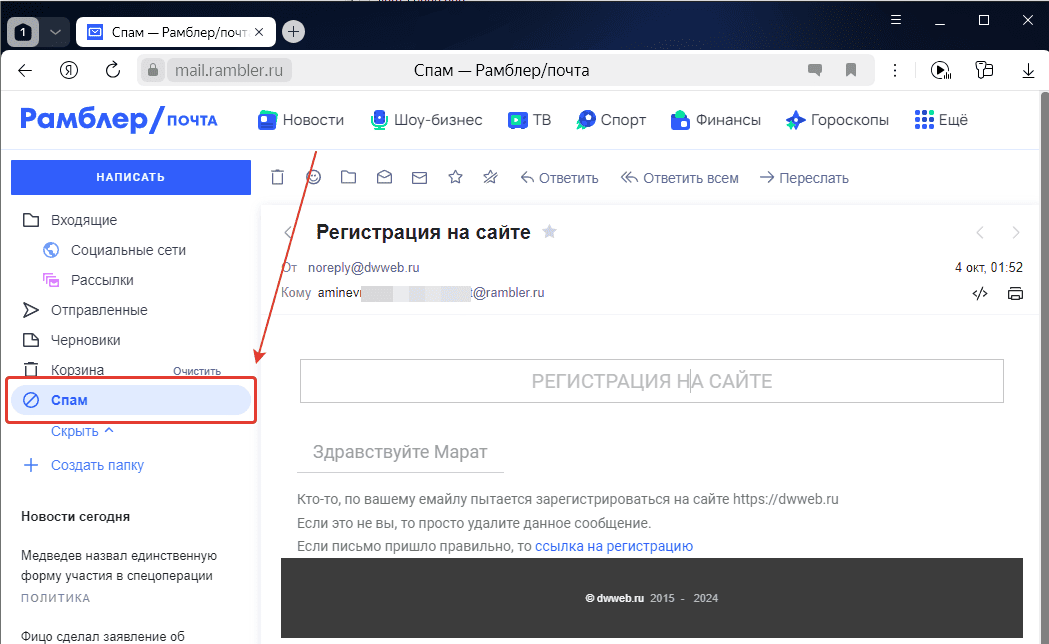Star the email next to its subject title
Image resolution: width=1049 pixels, height=644 pixels.
(x=549, y=231)
